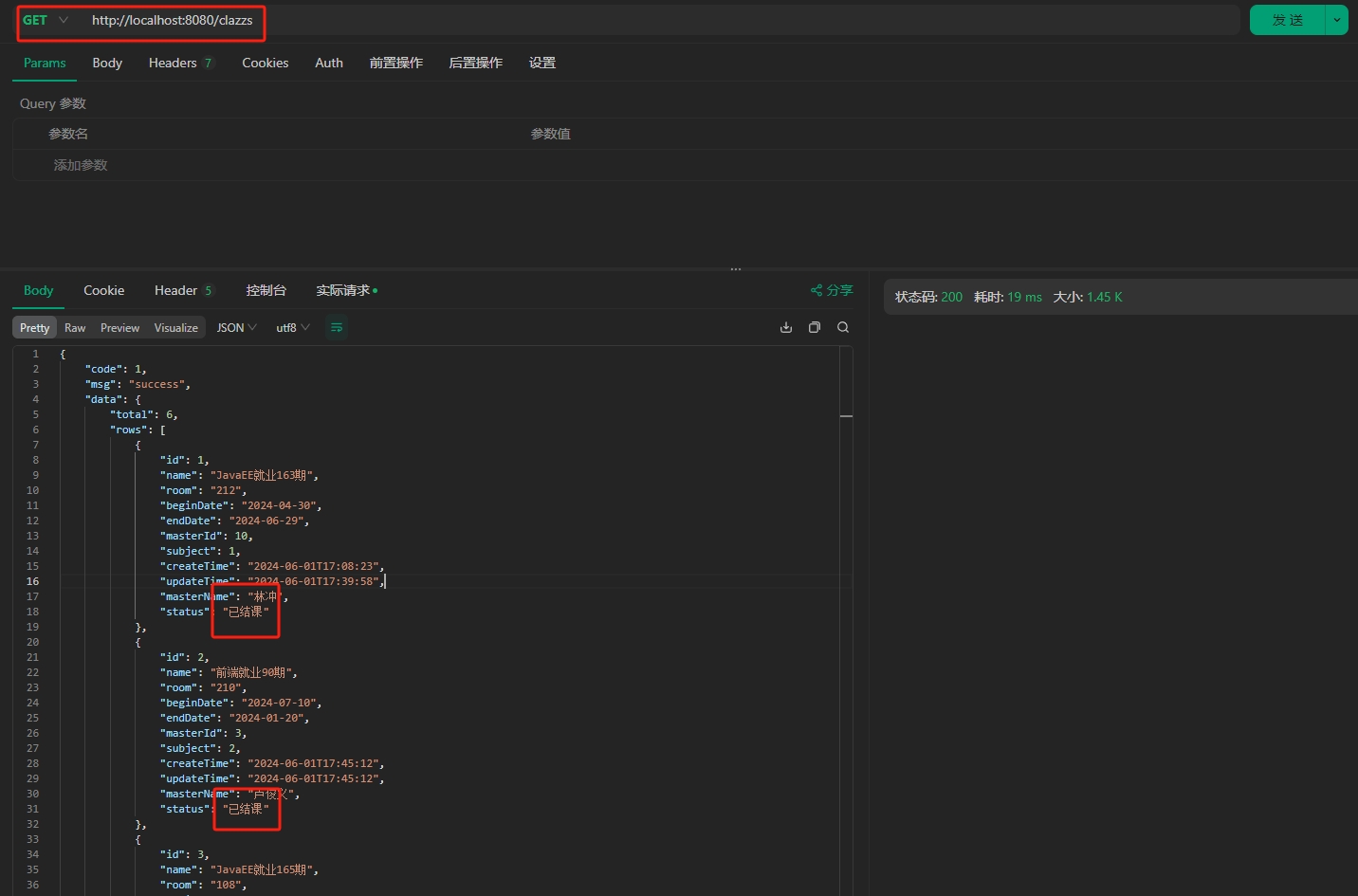Viewport: 1358px width, 896px height.
Task: Open the JSON format dropdown
Action: click(x=236, y=328)
